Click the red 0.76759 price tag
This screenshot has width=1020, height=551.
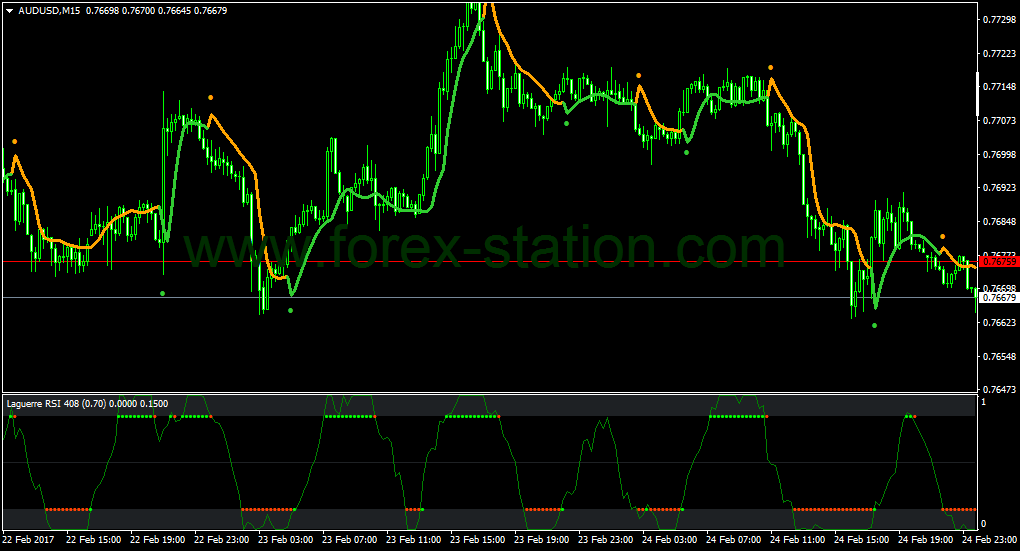999,262
